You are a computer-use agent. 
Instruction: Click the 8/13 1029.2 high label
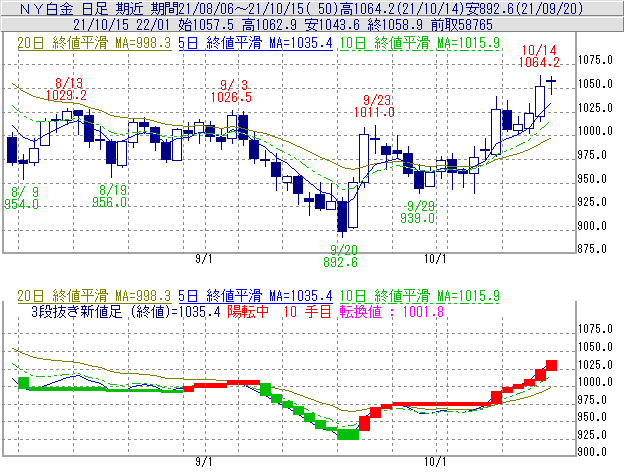(x=66, y=89)
